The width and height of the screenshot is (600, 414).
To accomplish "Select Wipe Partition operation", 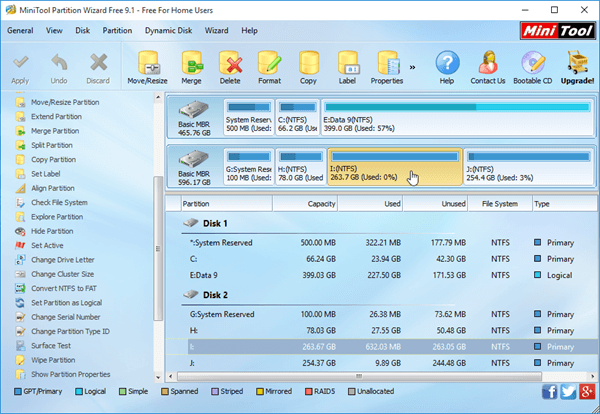I will coord(53,360).
